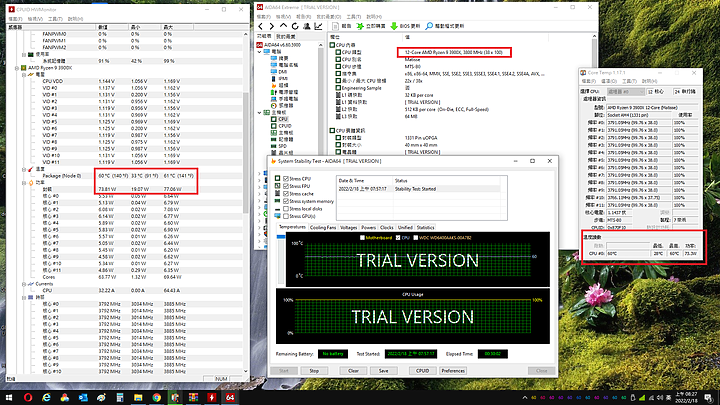Open Calculator from taskbar
This screenshot has width=720, height=405.
point(119,397)
